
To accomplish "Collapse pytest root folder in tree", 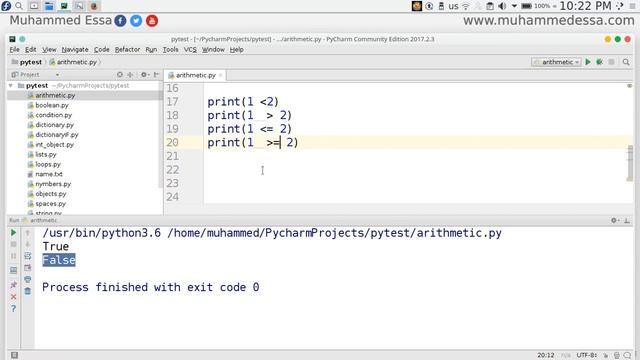I will [11, 86].
